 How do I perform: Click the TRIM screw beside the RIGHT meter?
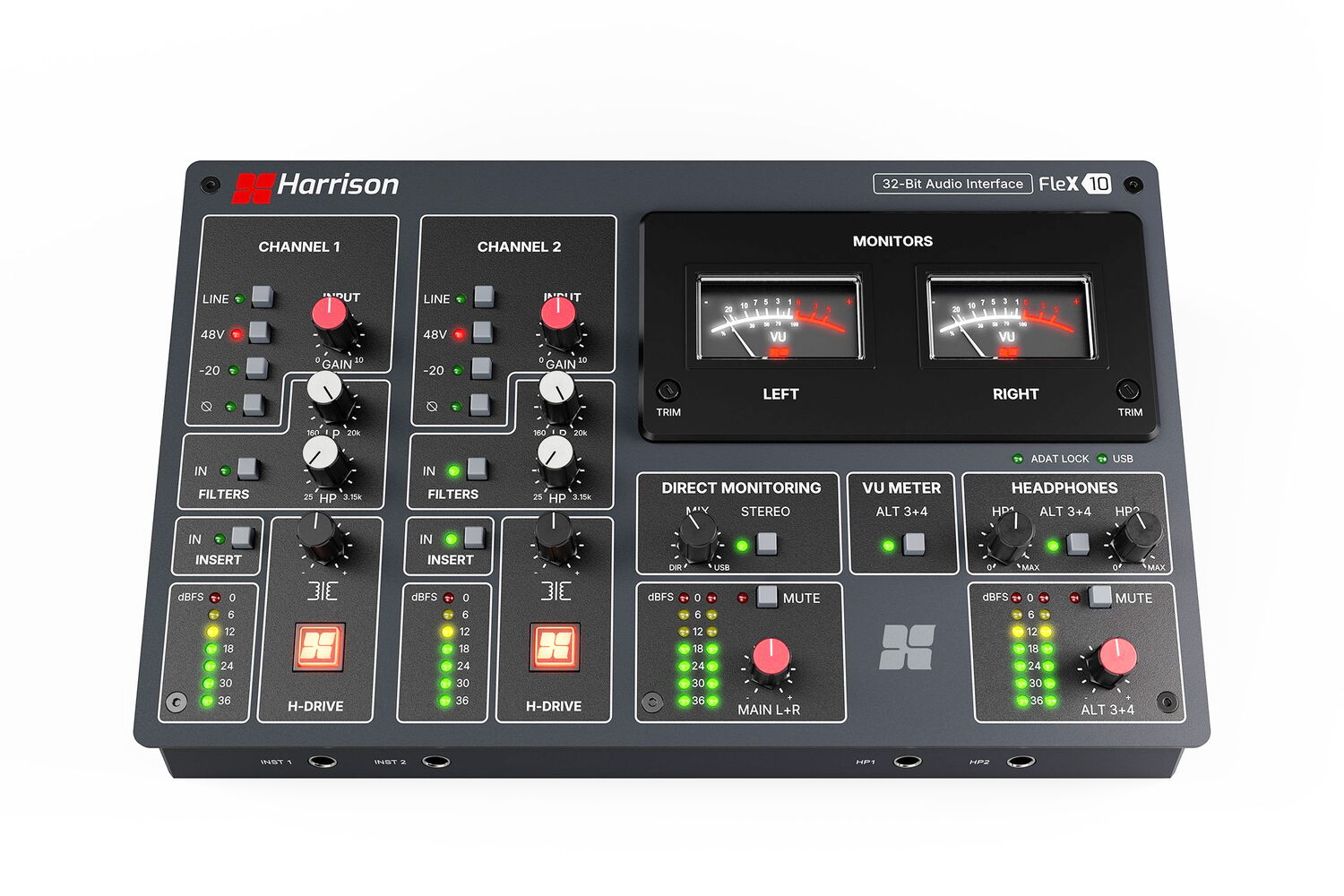(1129, 391)
